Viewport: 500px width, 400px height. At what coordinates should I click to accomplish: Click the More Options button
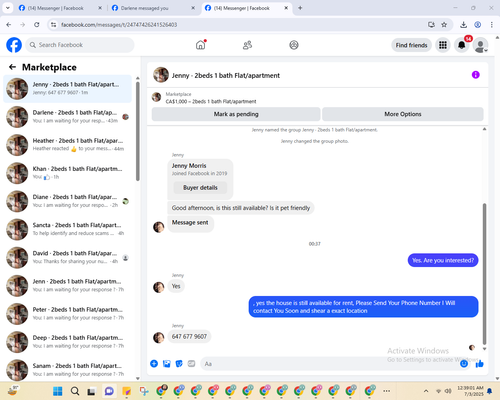click(x=403, y=114)
